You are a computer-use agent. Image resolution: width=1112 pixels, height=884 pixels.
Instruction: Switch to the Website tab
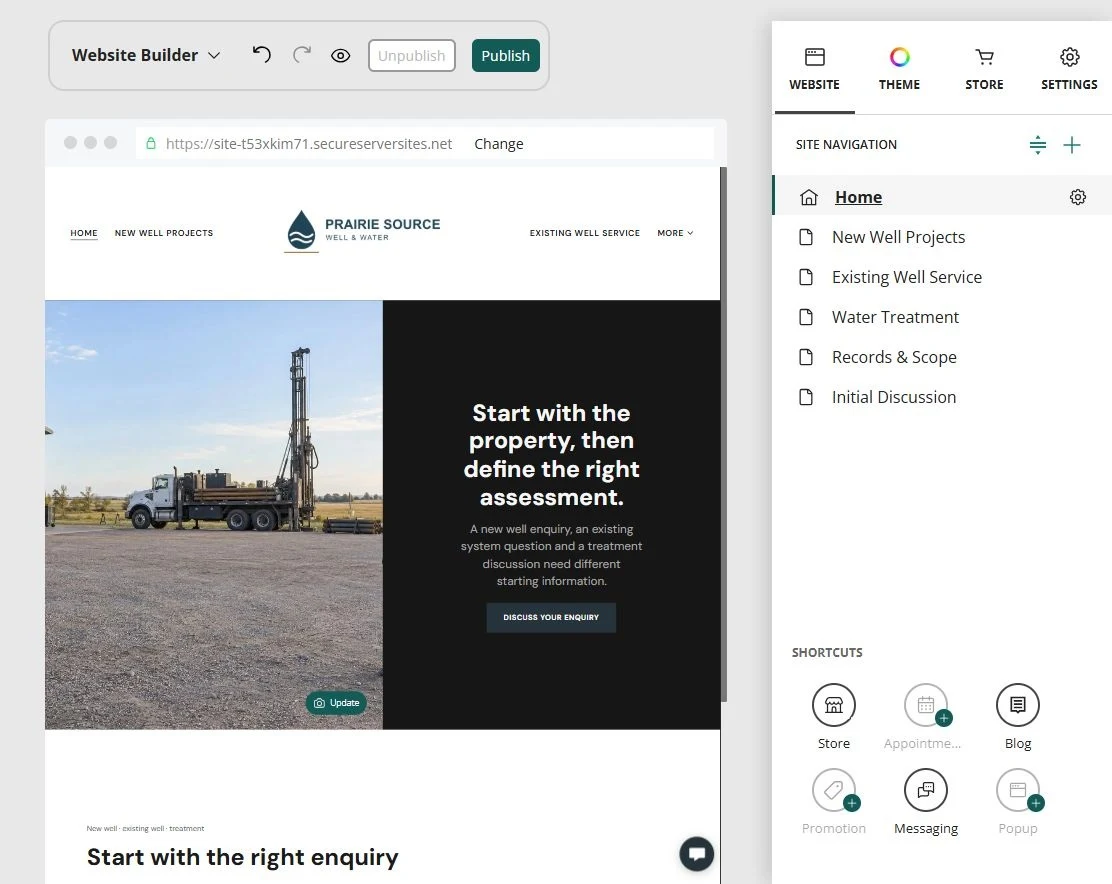[x=814, y=69]
